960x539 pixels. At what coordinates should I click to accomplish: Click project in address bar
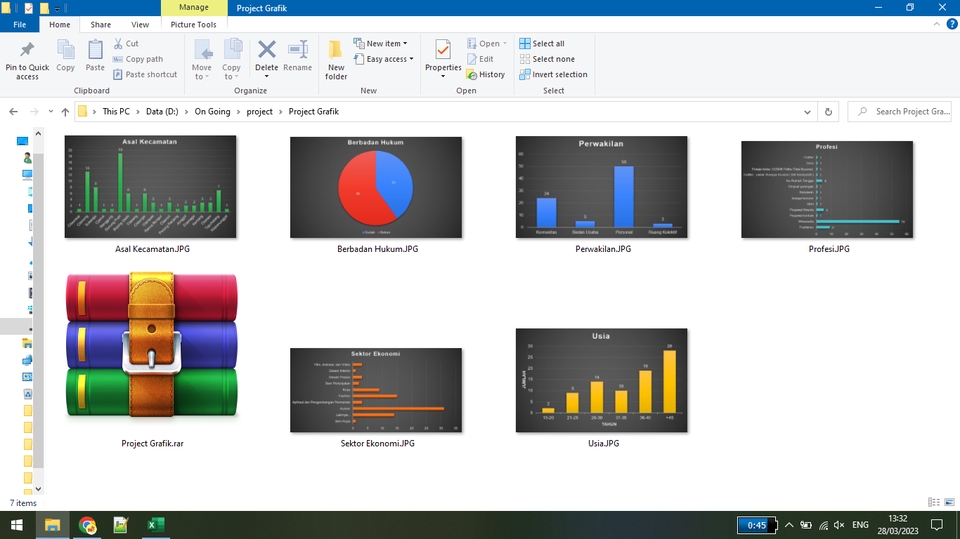click(260, 111)
